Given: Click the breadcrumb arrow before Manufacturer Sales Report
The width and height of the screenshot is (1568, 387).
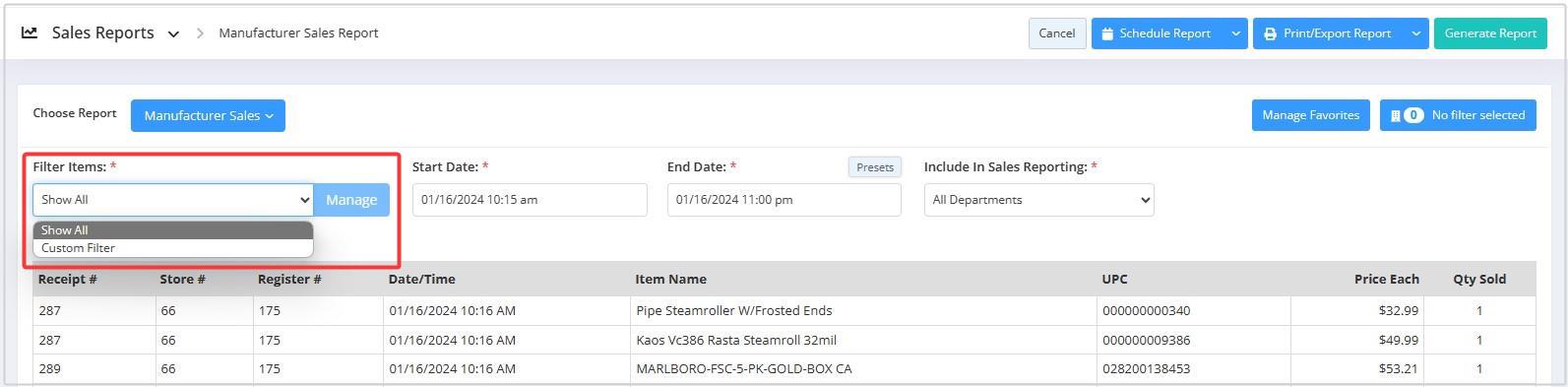Looking at the screenshot, I should point(200,33).
